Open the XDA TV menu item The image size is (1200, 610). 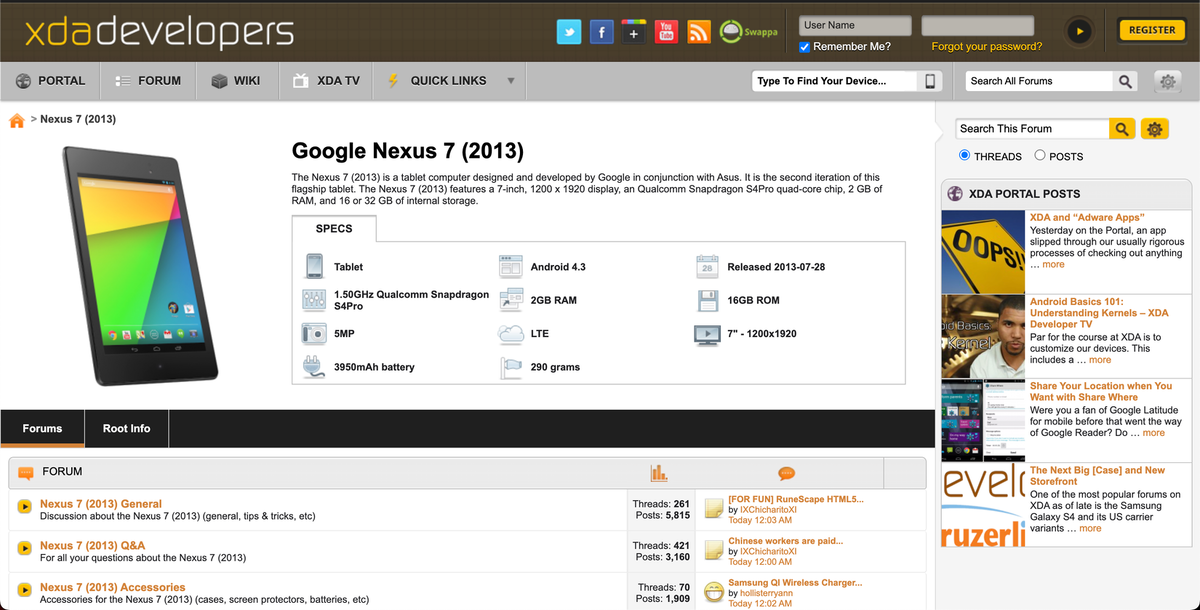pos(326,81)
